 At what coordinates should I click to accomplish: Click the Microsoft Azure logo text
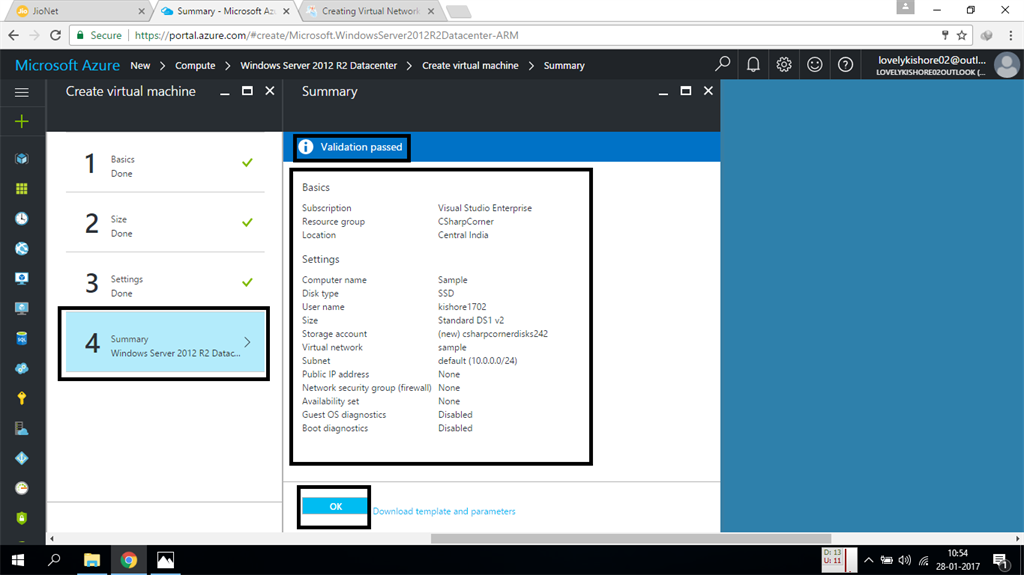[67, 65]
